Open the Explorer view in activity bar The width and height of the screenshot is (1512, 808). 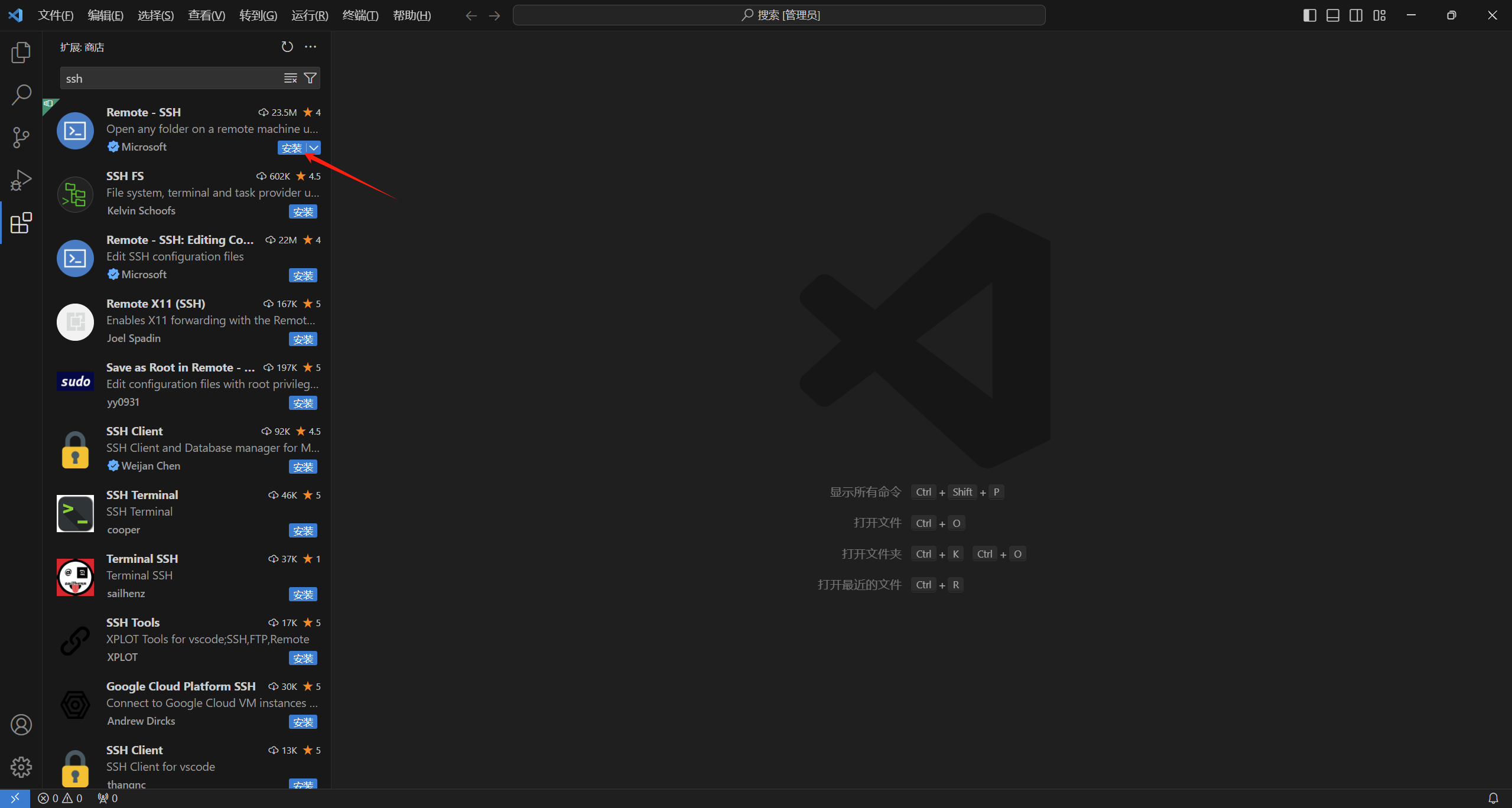[21, 53]
